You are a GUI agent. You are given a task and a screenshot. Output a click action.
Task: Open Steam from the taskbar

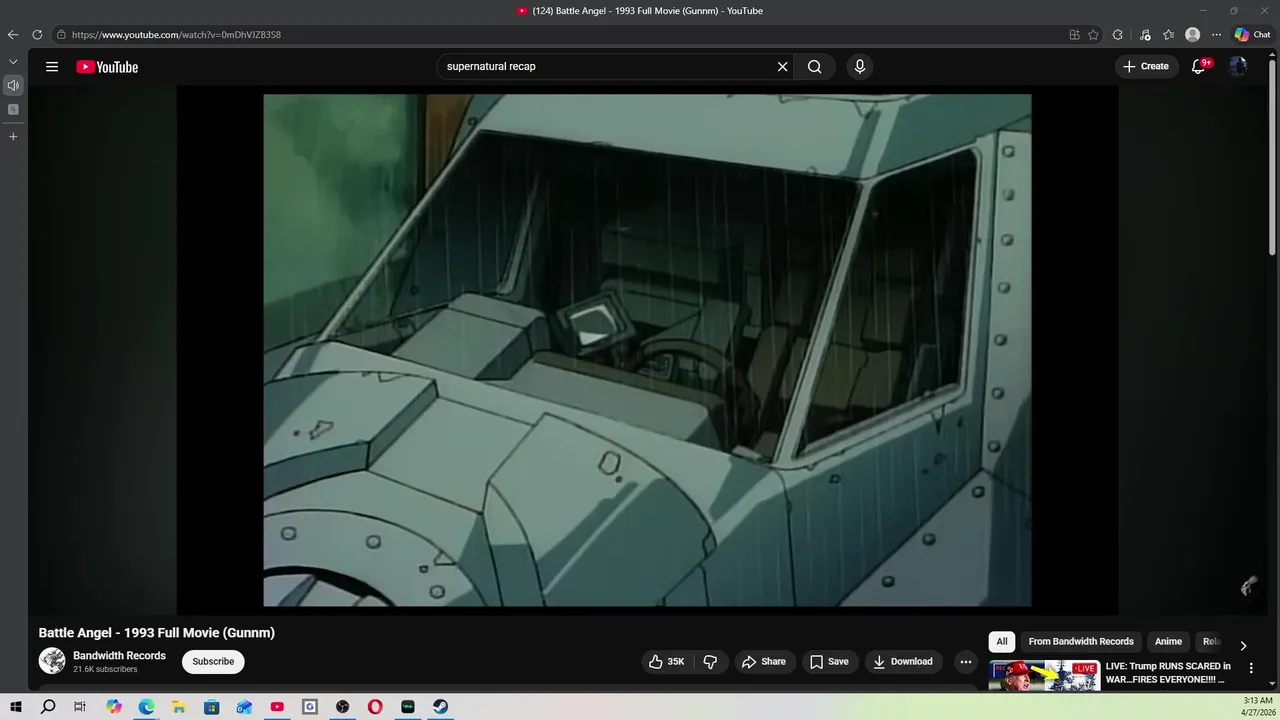pyautogui.click(x=440, y=707)
